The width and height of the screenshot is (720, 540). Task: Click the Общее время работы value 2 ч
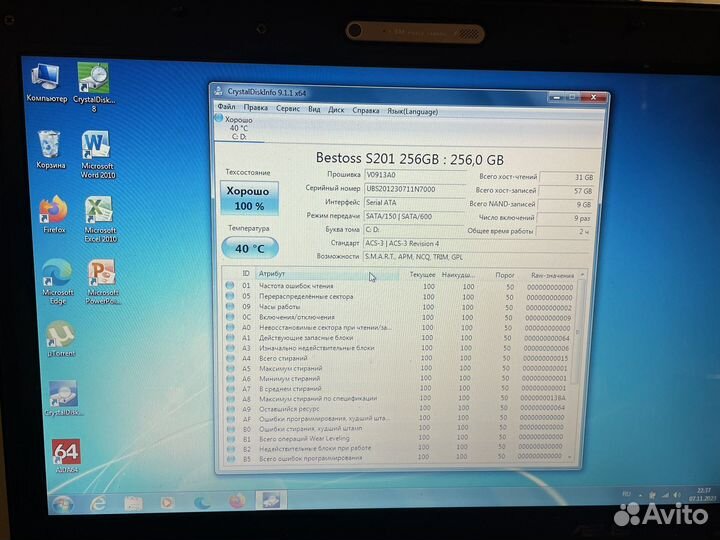click(563, 232)
